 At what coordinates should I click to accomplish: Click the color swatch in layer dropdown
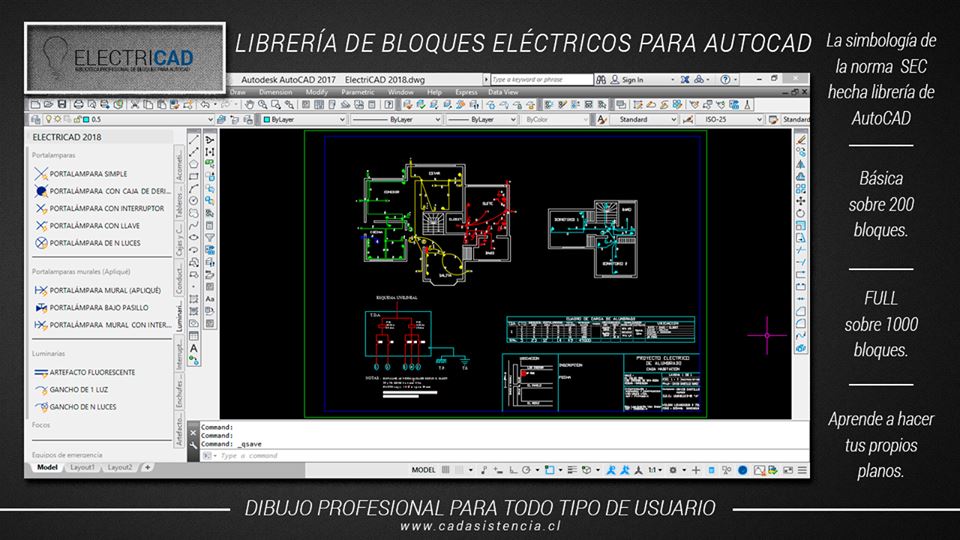tap(86, 119)
